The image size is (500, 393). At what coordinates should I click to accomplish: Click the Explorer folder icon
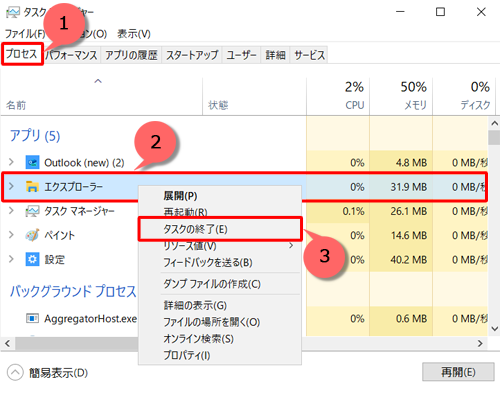click(x=32, y=187)
